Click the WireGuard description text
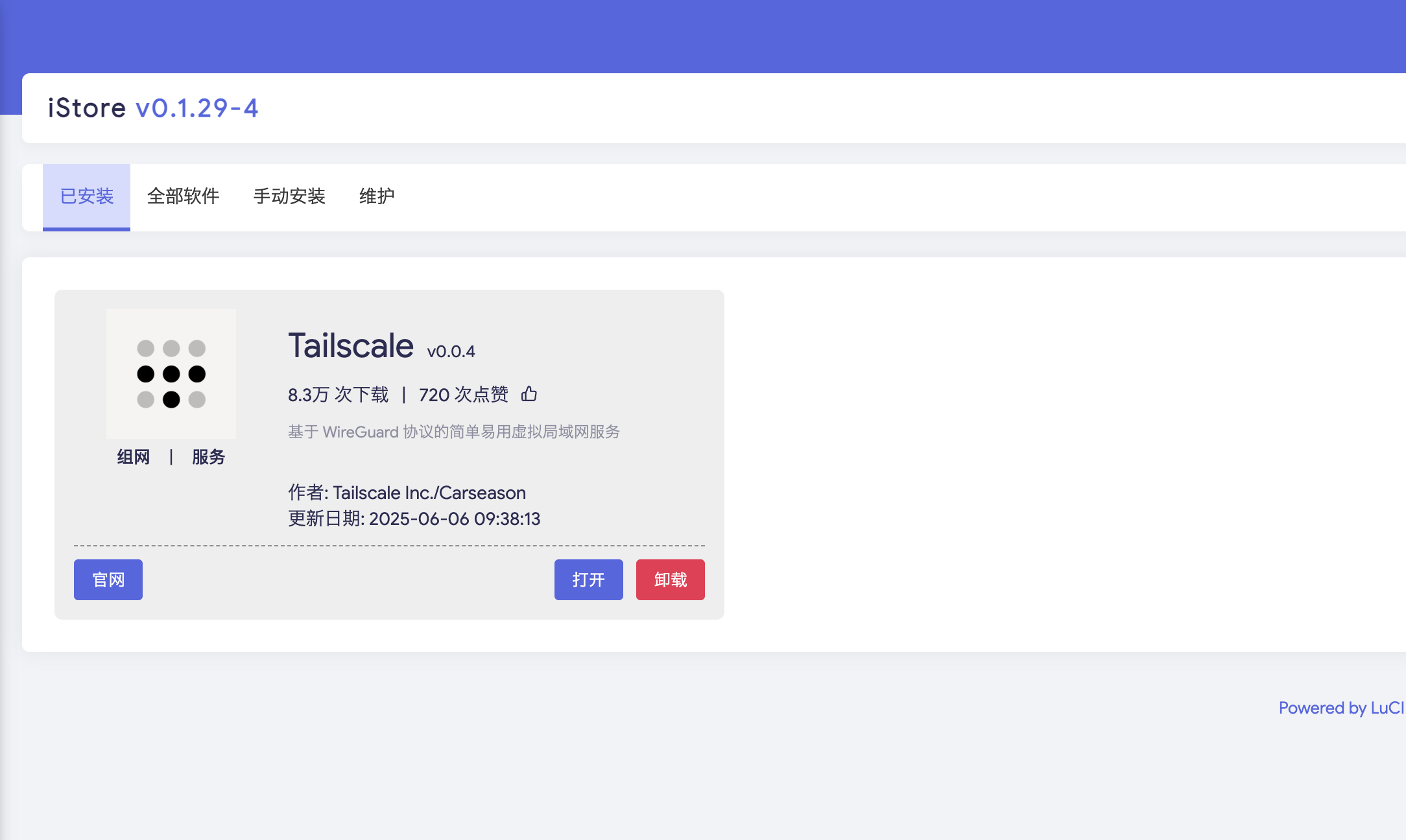The image size is (1406, 840). click(x=454, y=432)
